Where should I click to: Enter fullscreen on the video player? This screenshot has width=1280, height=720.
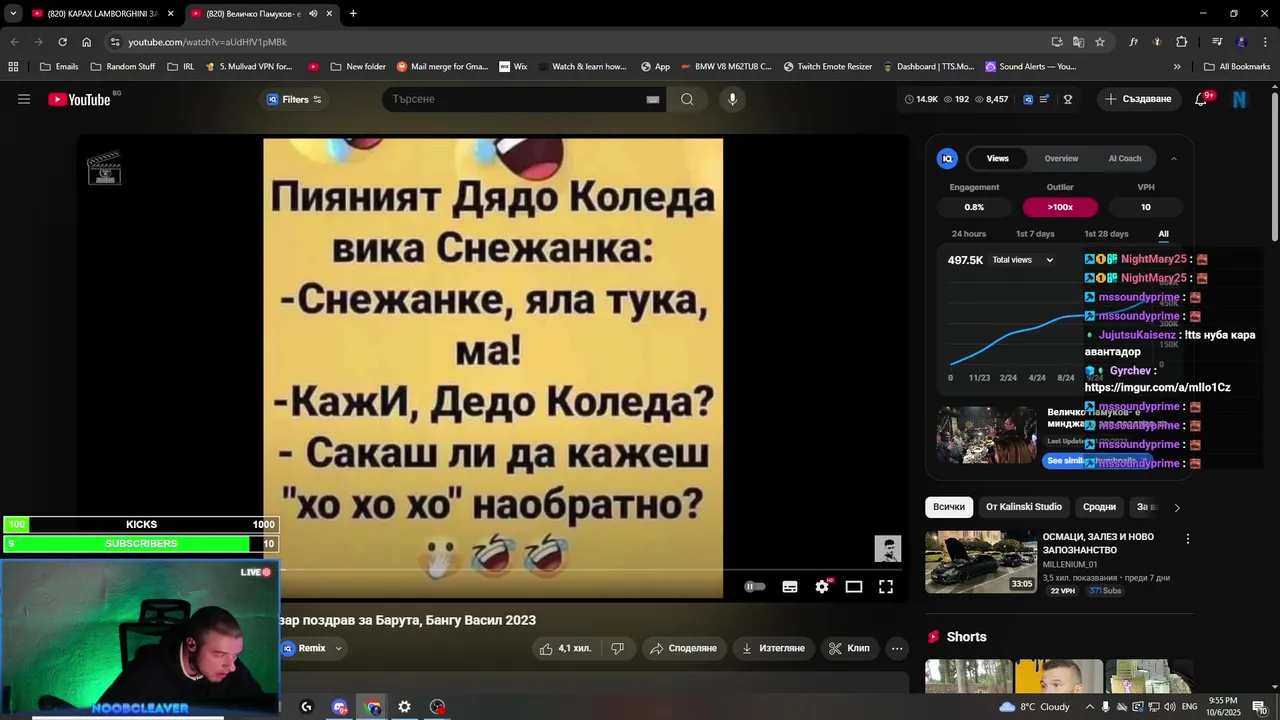tap(886, 587)
